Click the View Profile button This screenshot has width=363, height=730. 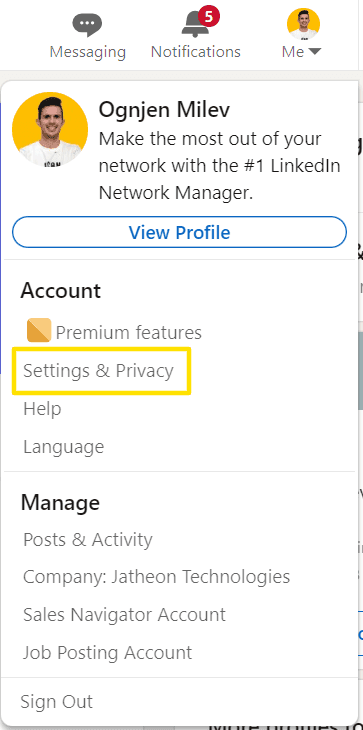pyautogui.click(x=179, y=232)
